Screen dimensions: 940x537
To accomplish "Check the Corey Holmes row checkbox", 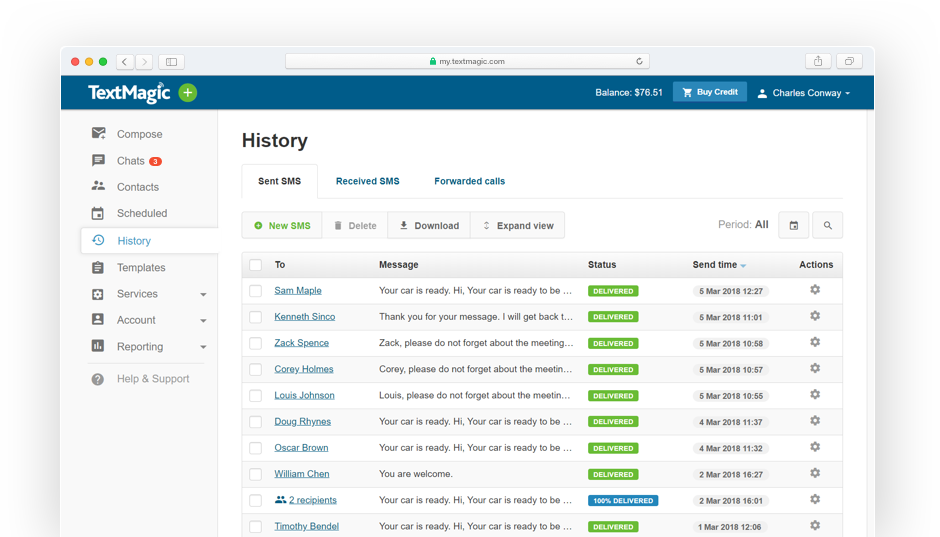I will [x=256, y=369].
